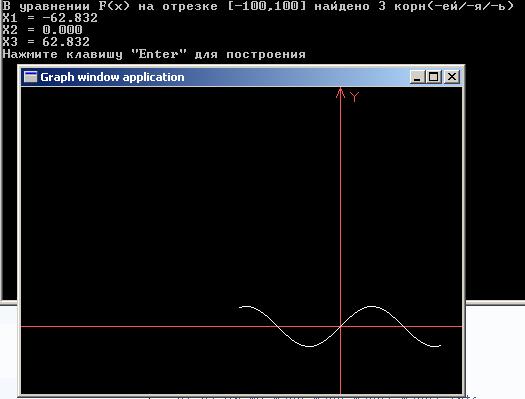This screenshot has width=525, height=399.
Task: Click the origin where axes intersect
Action: [341, 326]
